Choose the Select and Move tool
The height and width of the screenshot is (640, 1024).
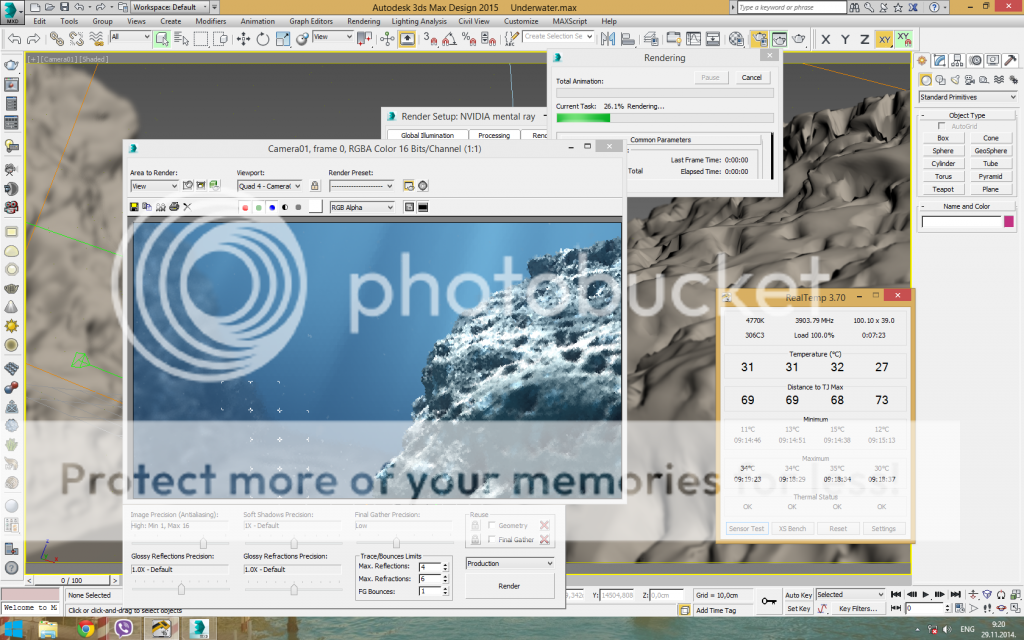point(244,39)
